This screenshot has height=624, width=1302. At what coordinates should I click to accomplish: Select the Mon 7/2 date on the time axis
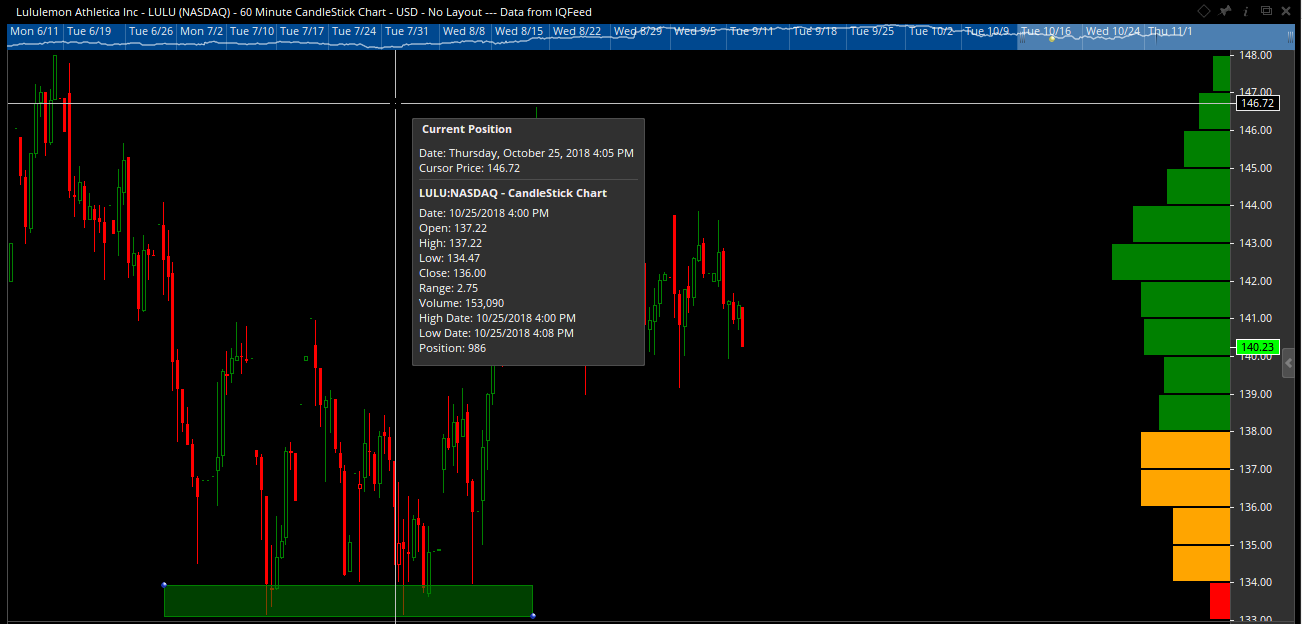click(202, 31)
